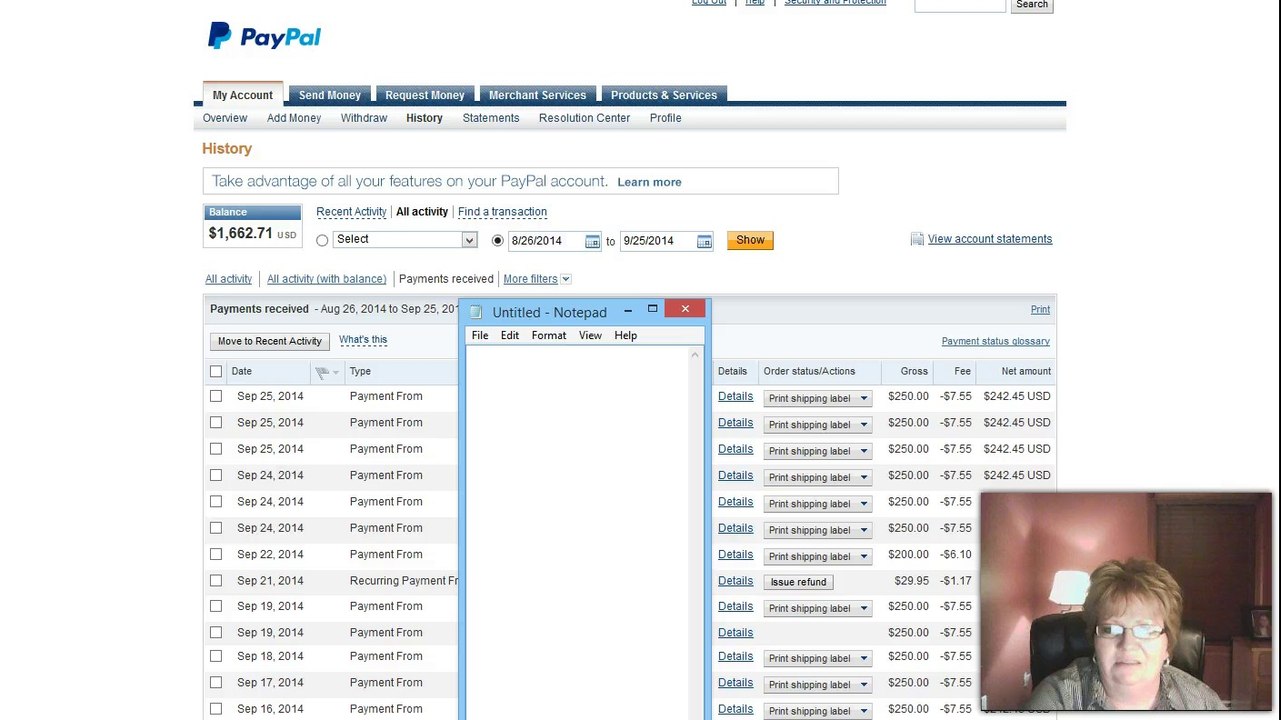Screen dimensions: 1281x720
Task: Open the View account statements link
Action: click(990, 239)
